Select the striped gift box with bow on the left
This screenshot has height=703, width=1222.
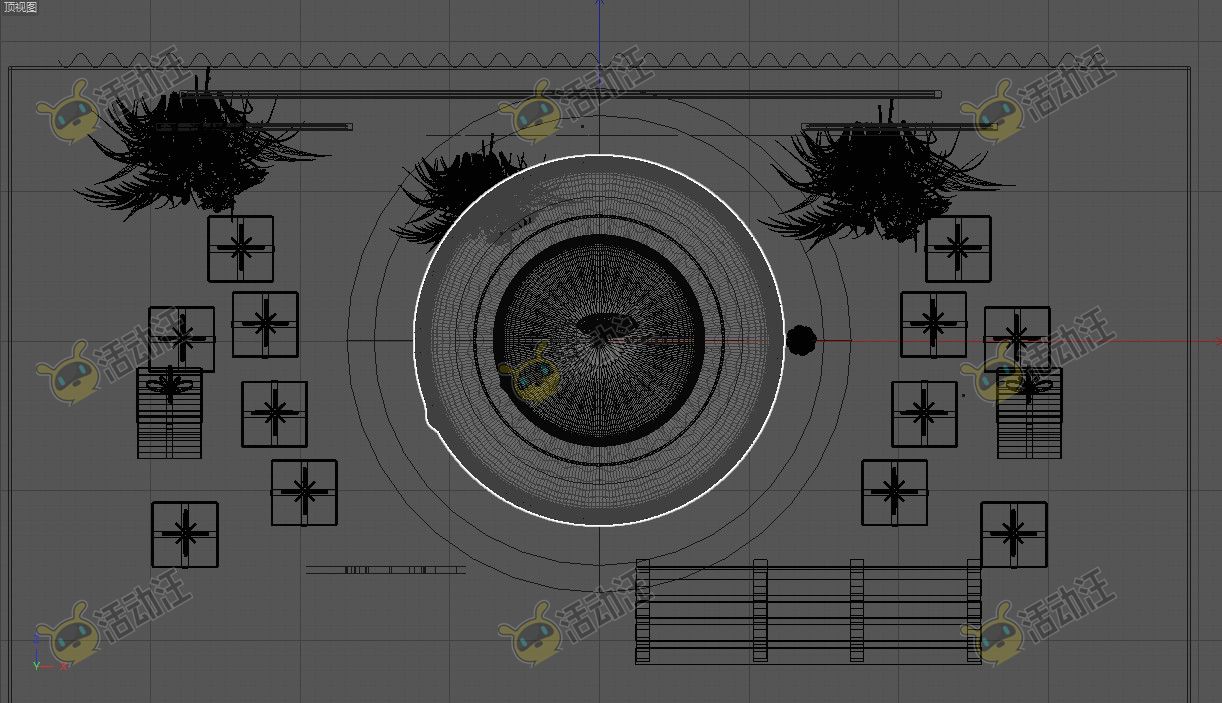tap(169, 413)
